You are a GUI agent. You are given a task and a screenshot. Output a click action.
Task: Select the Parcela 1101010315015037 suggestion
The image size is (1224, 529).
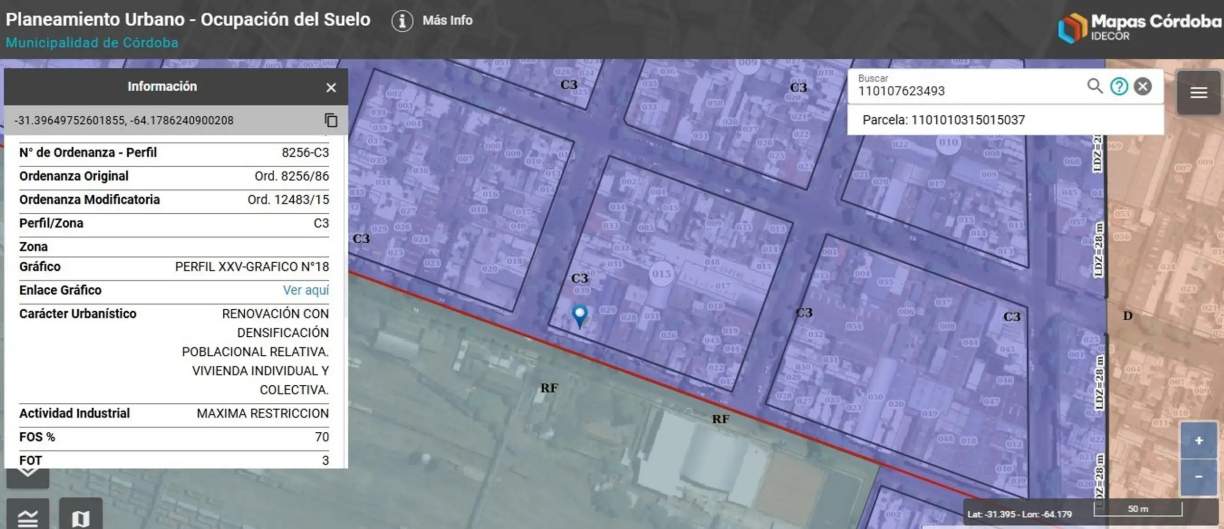[x=943, y=120]
